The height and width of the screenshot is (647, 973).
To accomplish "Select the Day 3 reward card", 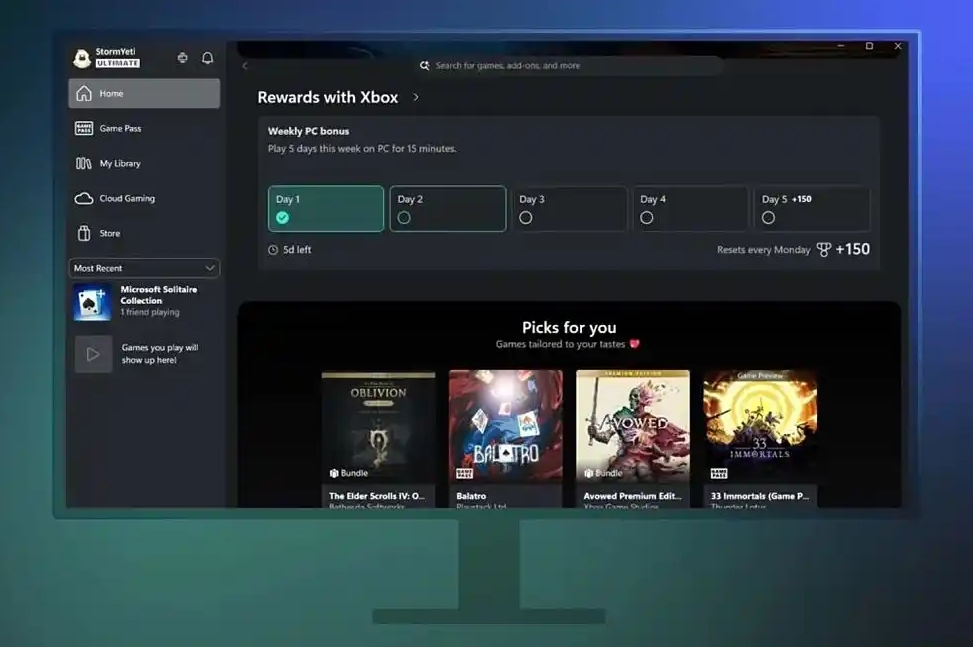I will pos(569,208).
